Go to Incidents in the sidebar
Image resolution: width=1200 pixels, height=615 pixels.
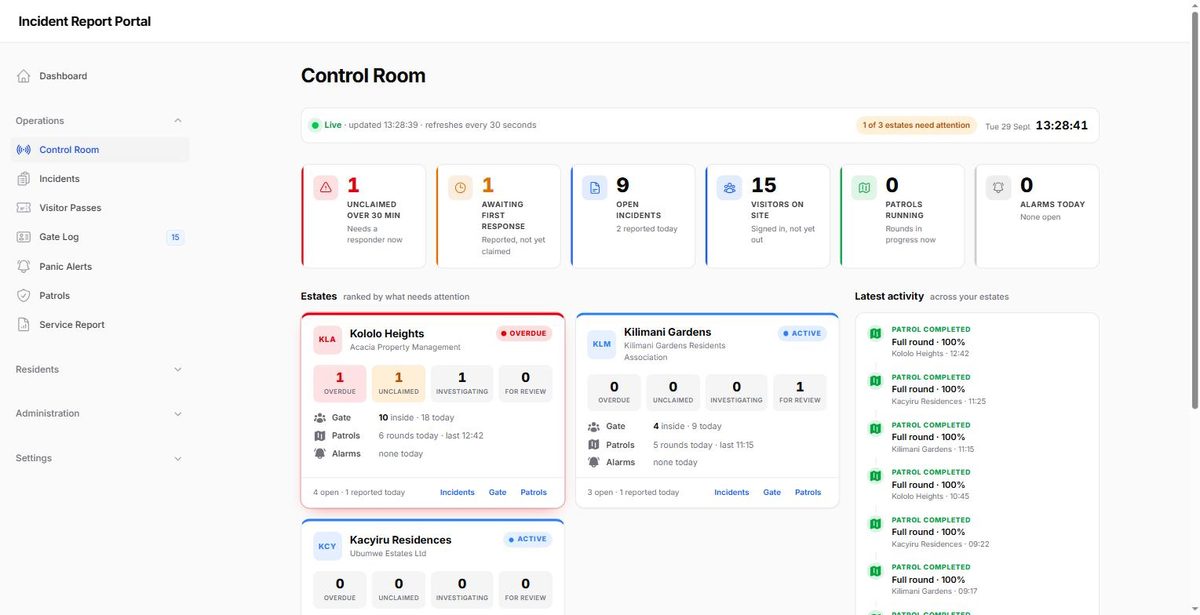[x=100, y=179]
